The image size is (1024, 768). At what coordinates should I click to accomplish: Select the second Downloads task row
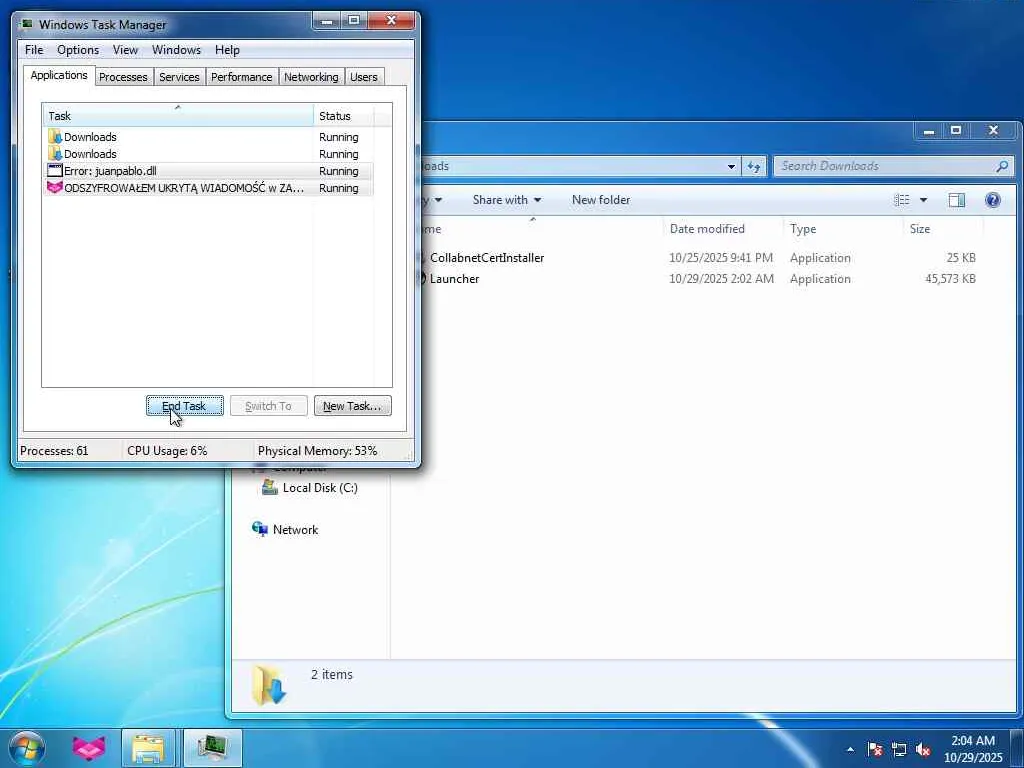(209, 154)
